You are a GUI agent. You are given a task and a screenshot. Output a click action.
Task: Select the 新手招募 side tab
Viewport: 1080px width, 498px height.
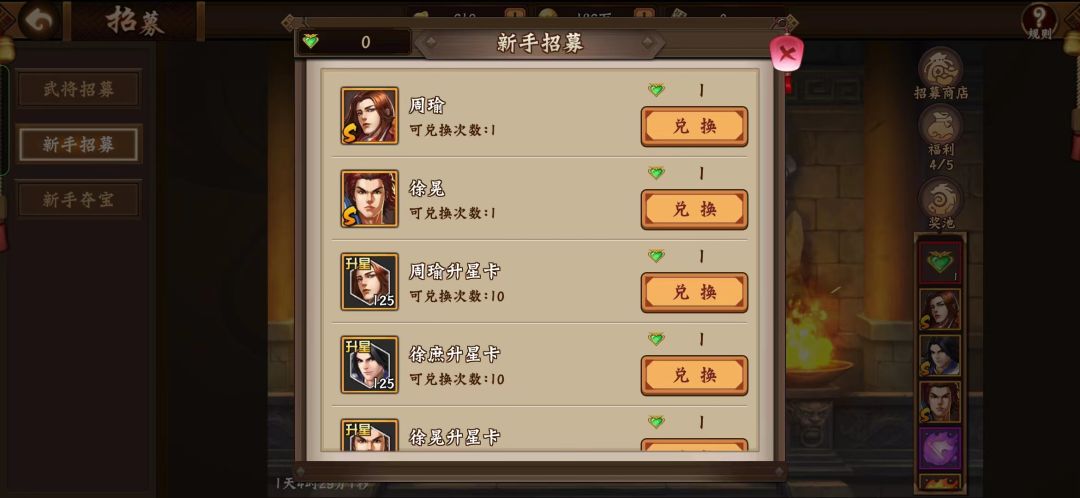click(79, 145)
